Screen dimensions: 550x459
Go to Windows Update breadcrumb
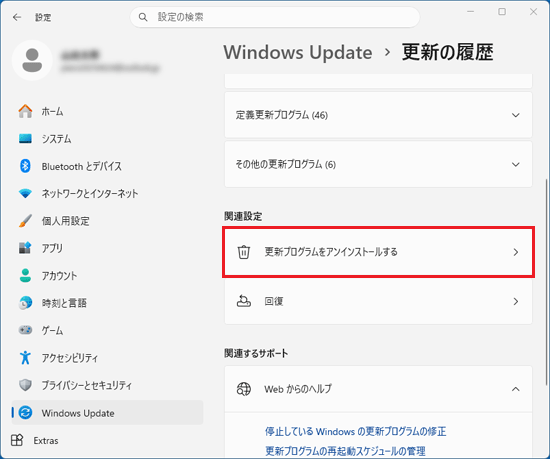coord(298,52)
